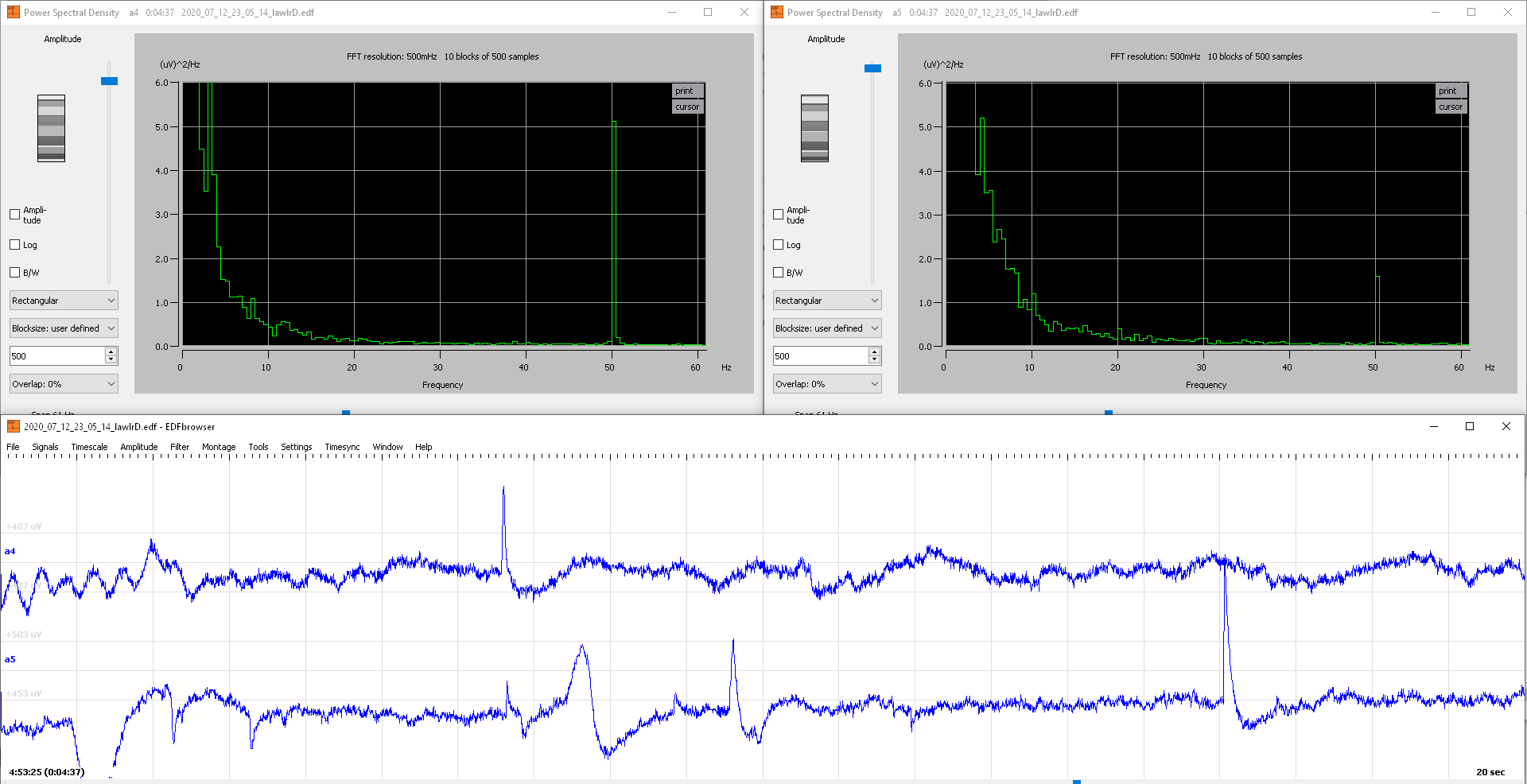Image resolution: width=1527 pixels, height=784 pixels.
Task: Click the amplitude slider handle in the a5 window
Action: pyautogui.click(x=872, y=68)
